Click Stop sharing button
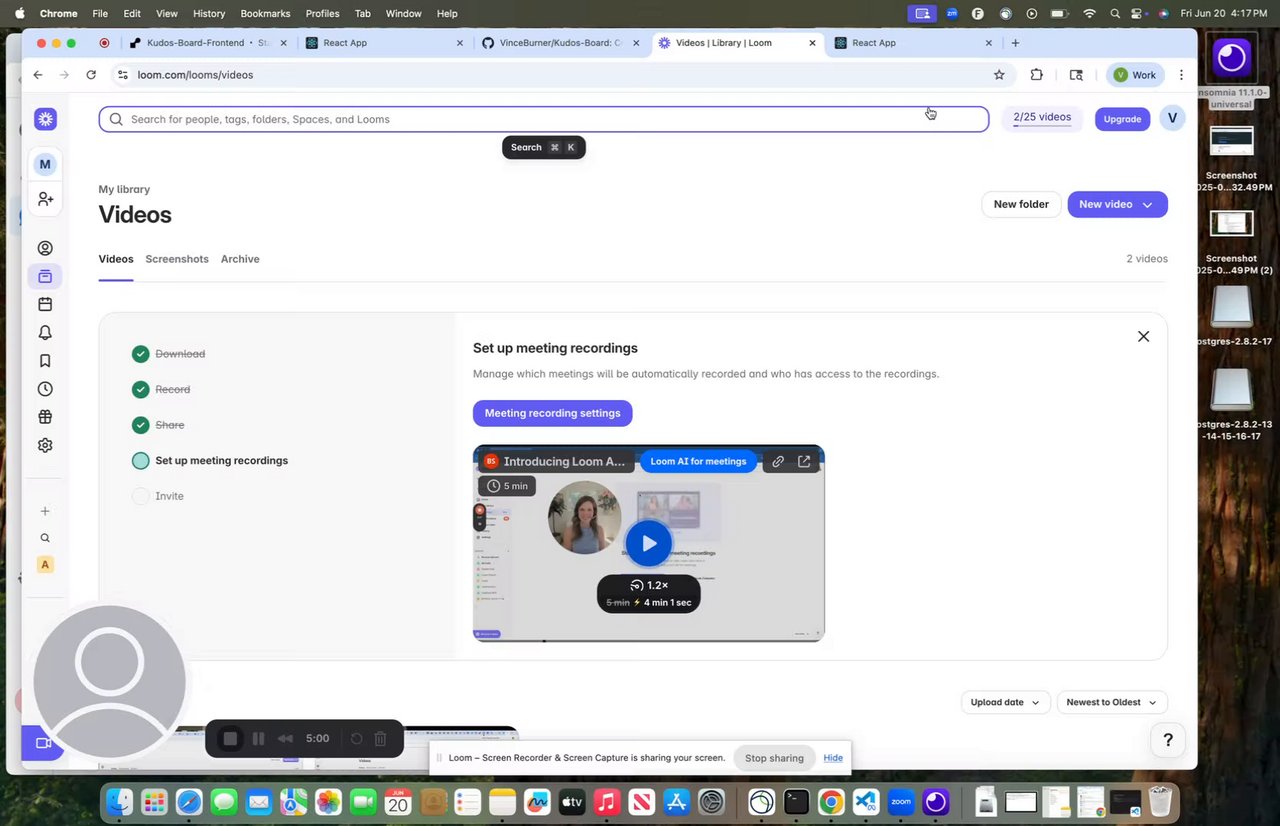 pyautogui.click(x=774, y=758)
